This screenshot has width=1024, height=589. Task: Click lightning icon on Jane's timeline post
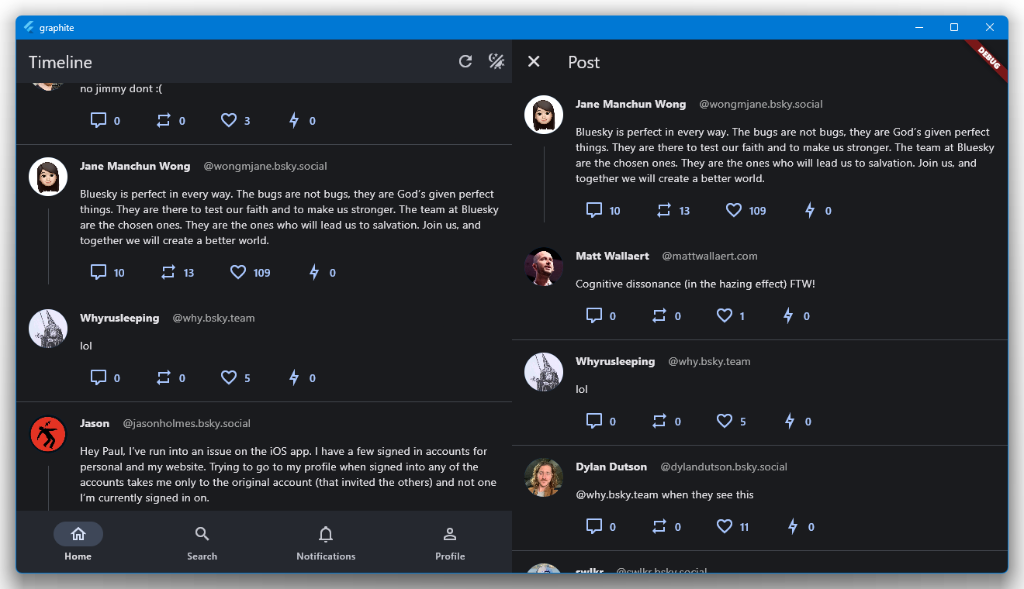click(314, 272)
